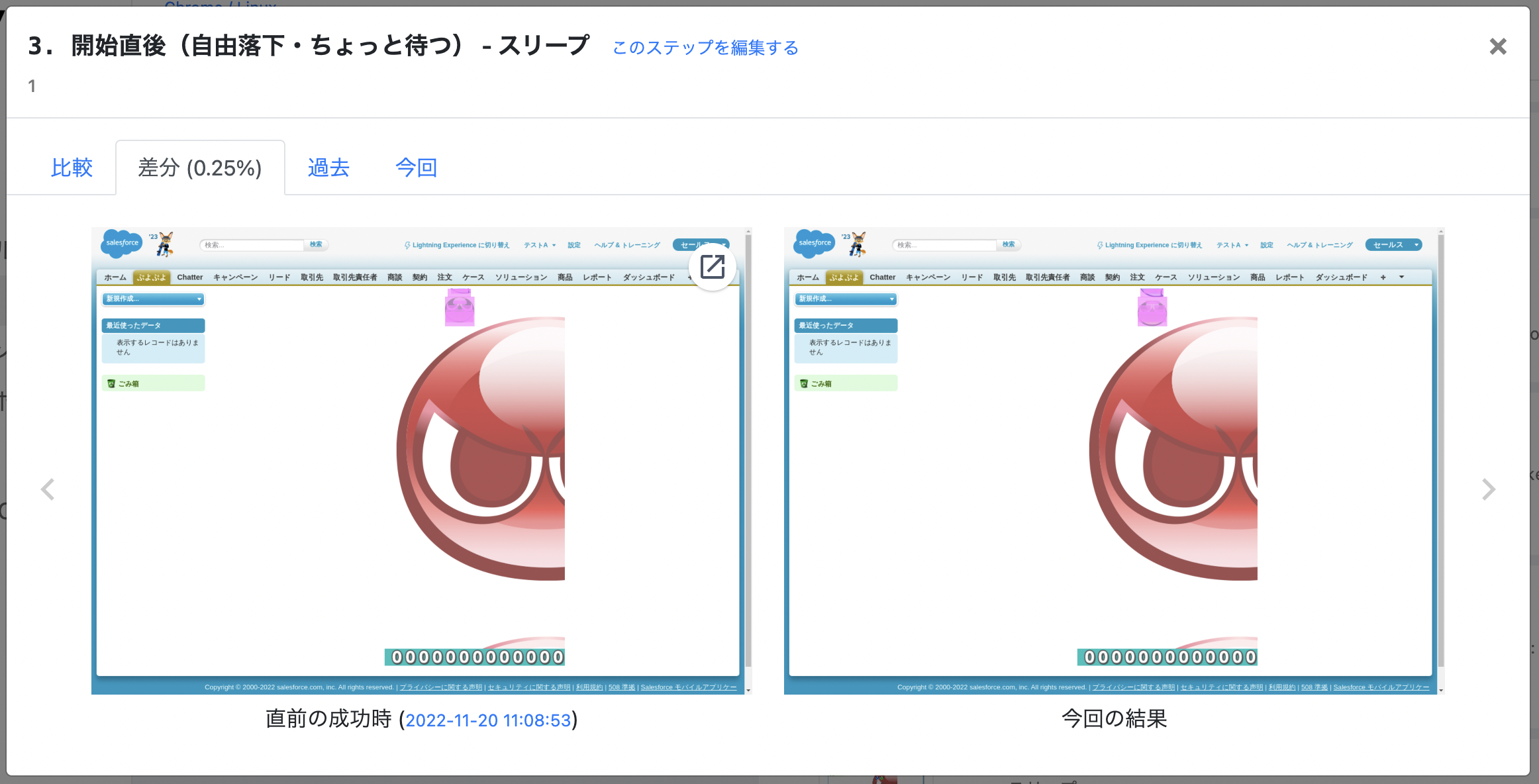The image size is (1539, 784).
Task: Click the Salesforce cloud logo in the left screenshot
Action: [121, 243]
